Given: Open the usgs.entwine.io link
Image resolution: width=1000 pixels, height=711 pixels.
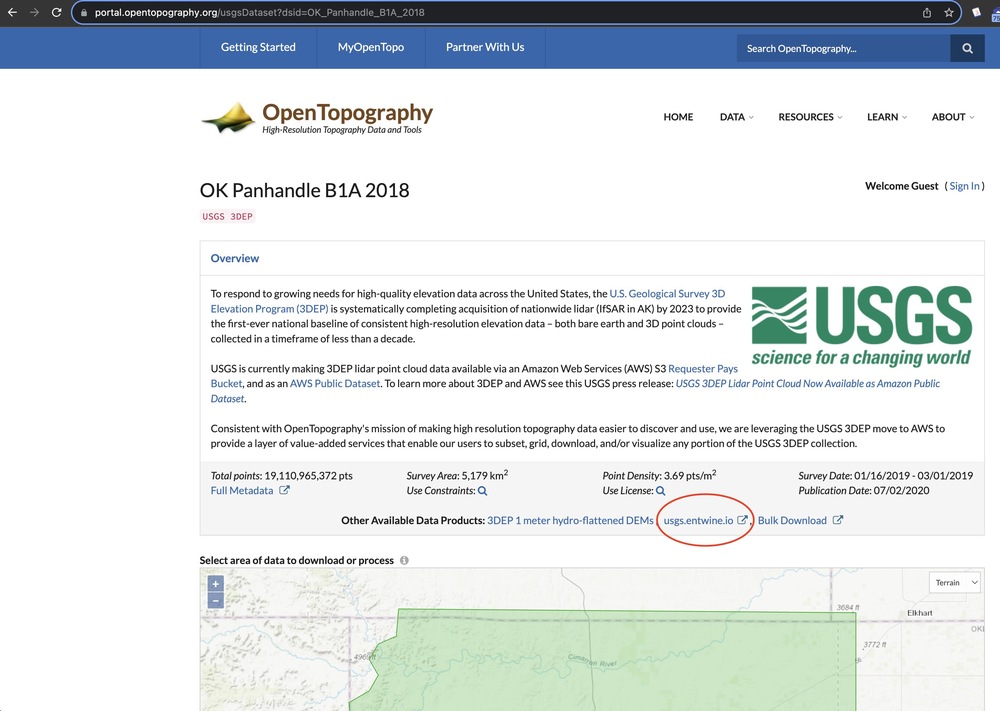Looking at the screenshot, I should click(698, 520).
